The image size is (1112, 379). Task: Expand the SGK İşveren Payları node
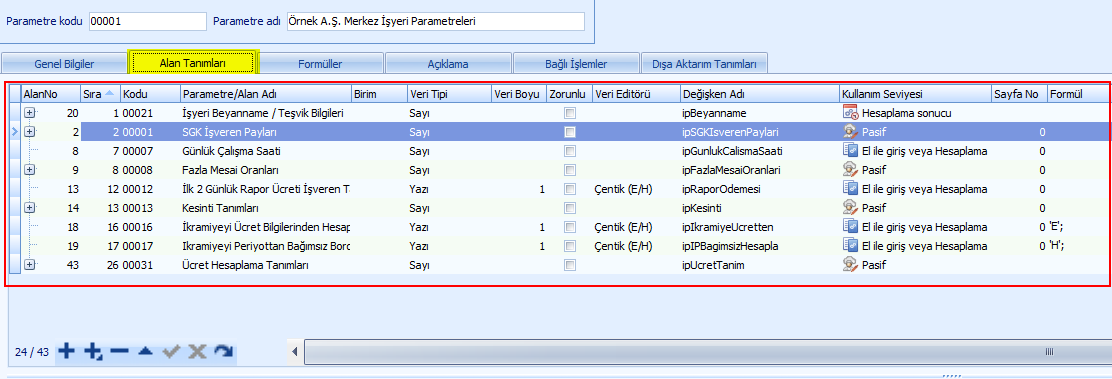[x=30, y=131]
